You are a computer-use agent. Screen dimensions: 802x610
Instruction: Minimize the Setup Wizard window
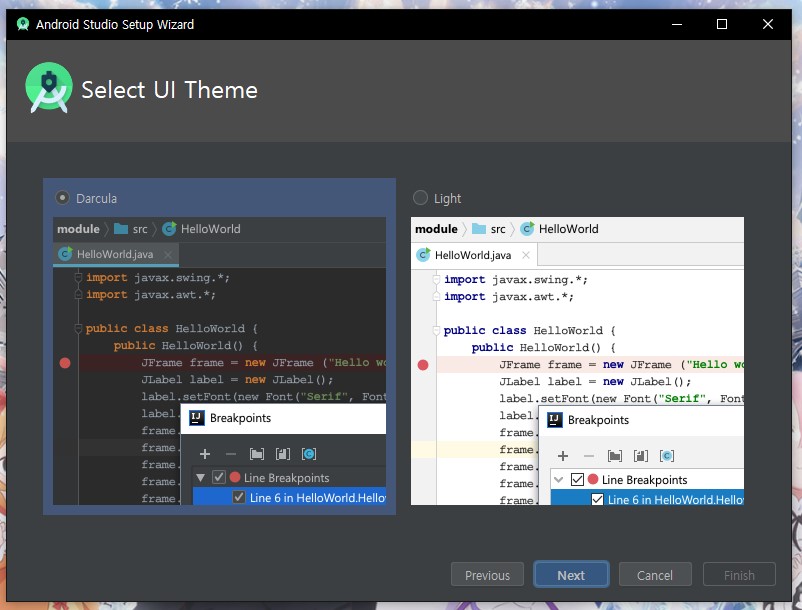click(x=677, y=24)
